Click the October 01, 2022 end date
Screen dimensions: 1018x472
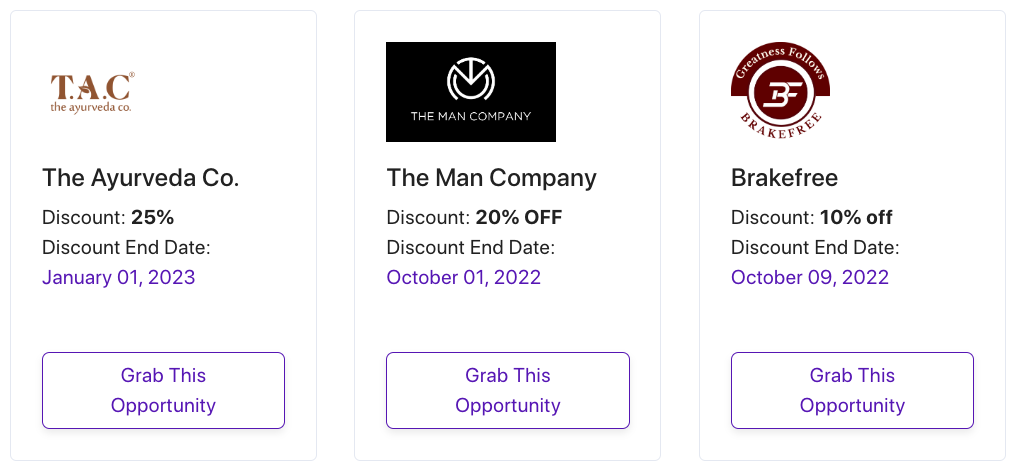pos(464,277)
